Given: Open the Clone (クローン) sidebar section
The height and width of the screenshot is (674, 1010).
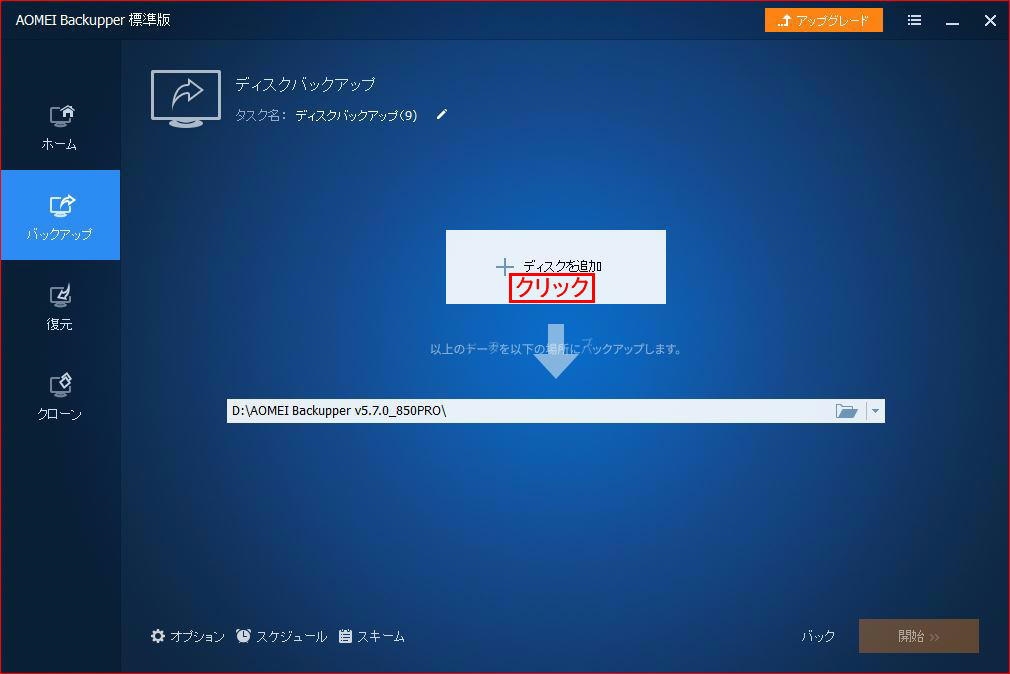Looking at the screenshot, I should point(60,397).
